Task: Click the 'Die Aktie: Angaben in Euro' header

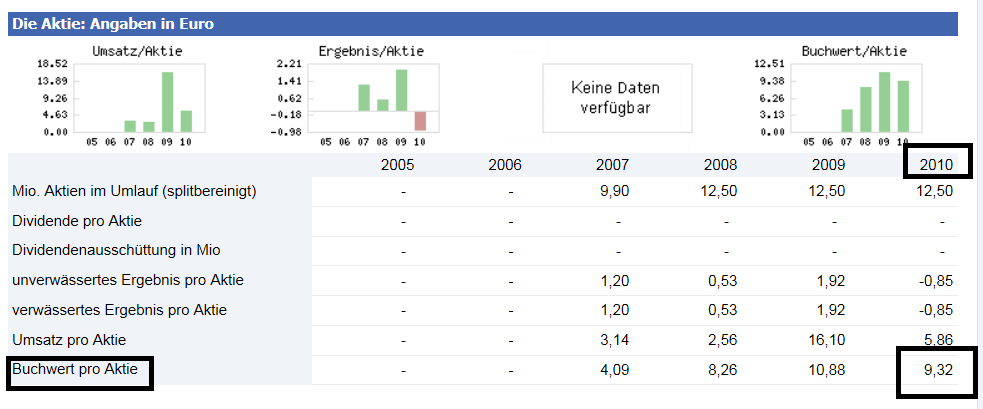Action: click(x=113, y=23)
